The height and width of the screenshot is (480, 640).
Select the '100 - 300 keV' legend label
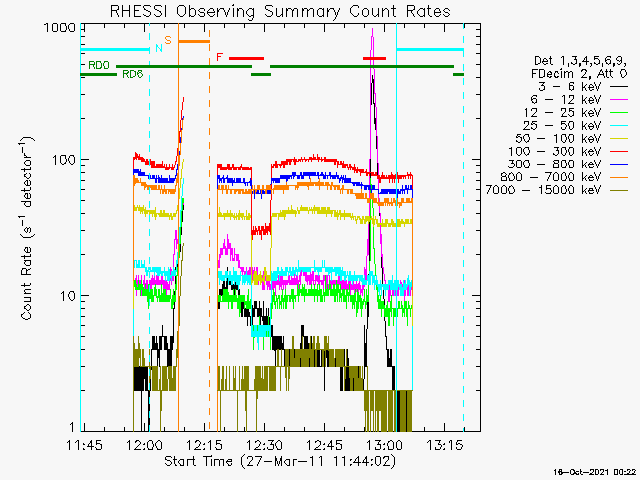pyautogui.click(x=555, y=151)
